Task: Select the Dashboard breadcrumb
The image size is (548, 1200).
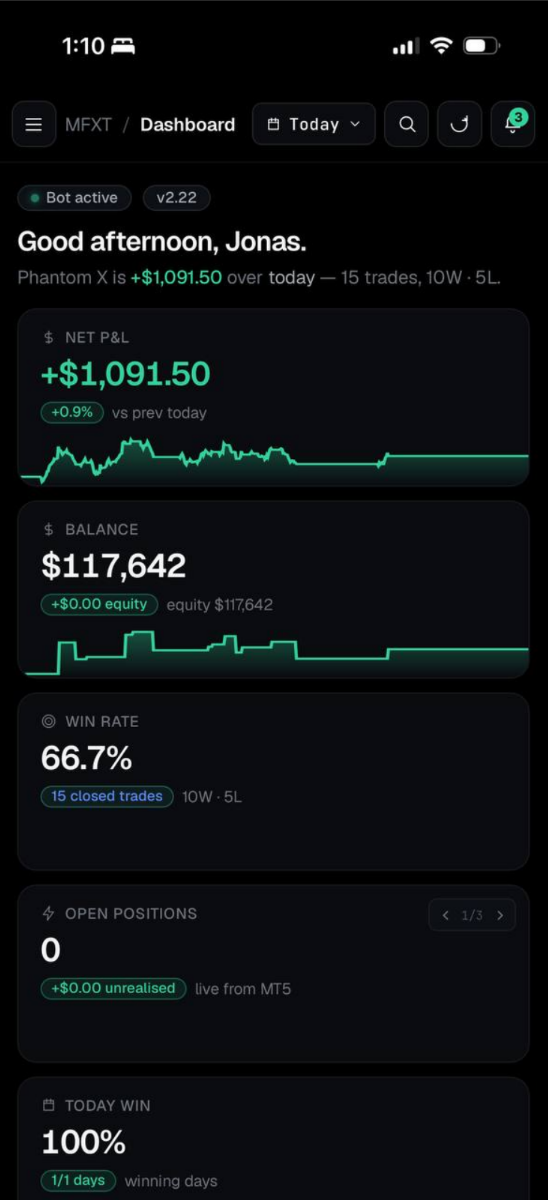Action: tap(187, 125)
